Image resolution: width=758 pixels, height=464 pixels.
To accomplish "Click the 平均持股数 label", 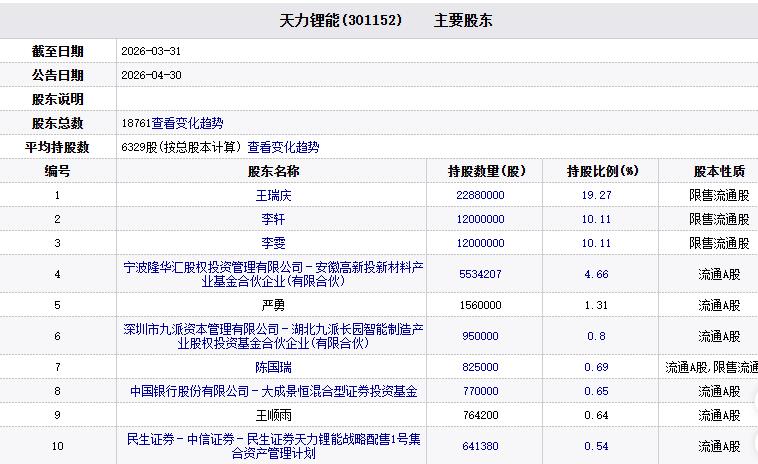I will (58, 147).
